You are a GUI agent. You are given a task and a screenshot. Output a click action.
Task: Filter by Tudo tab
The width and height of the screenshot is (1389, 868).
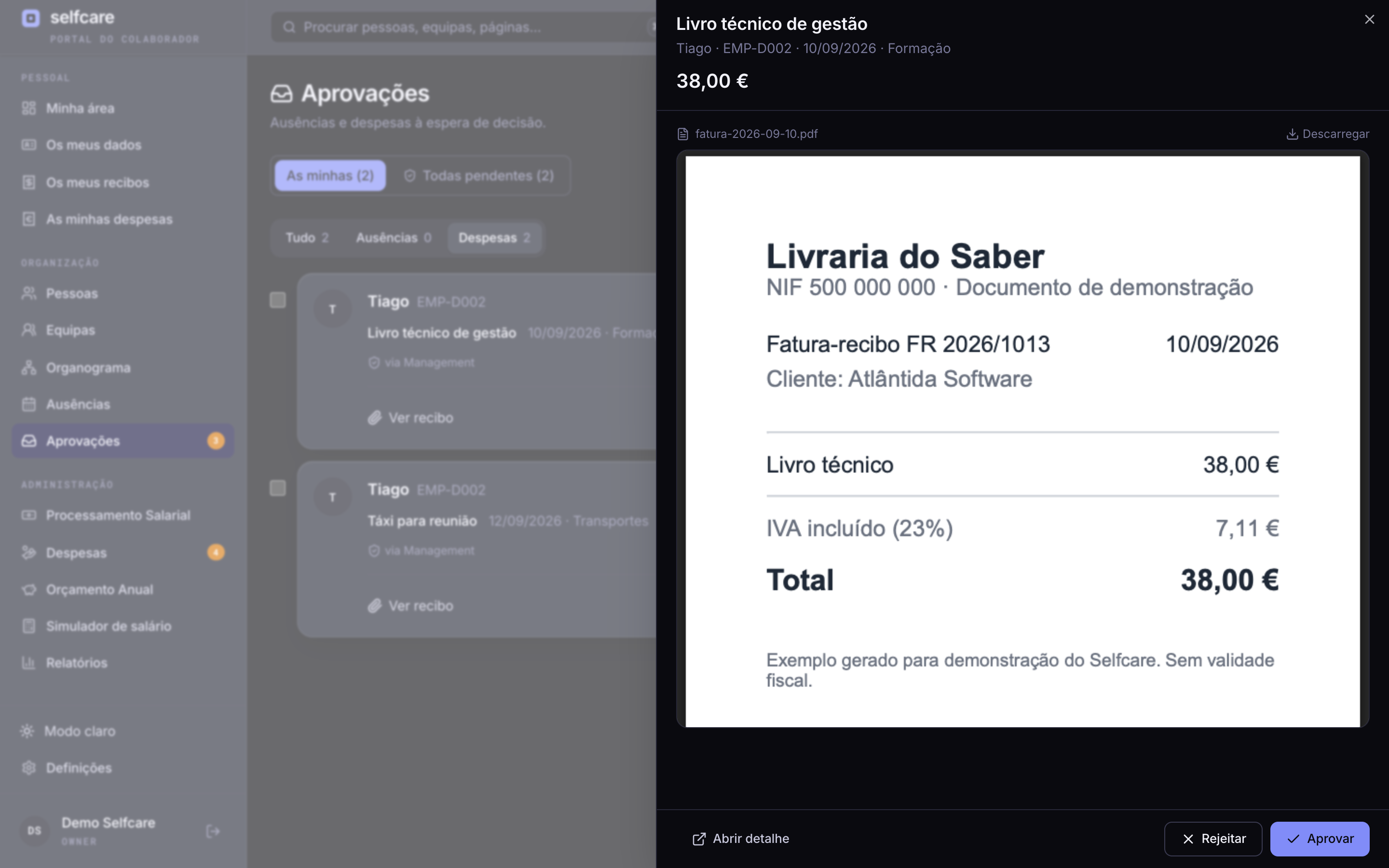click(x=307, y=238)
